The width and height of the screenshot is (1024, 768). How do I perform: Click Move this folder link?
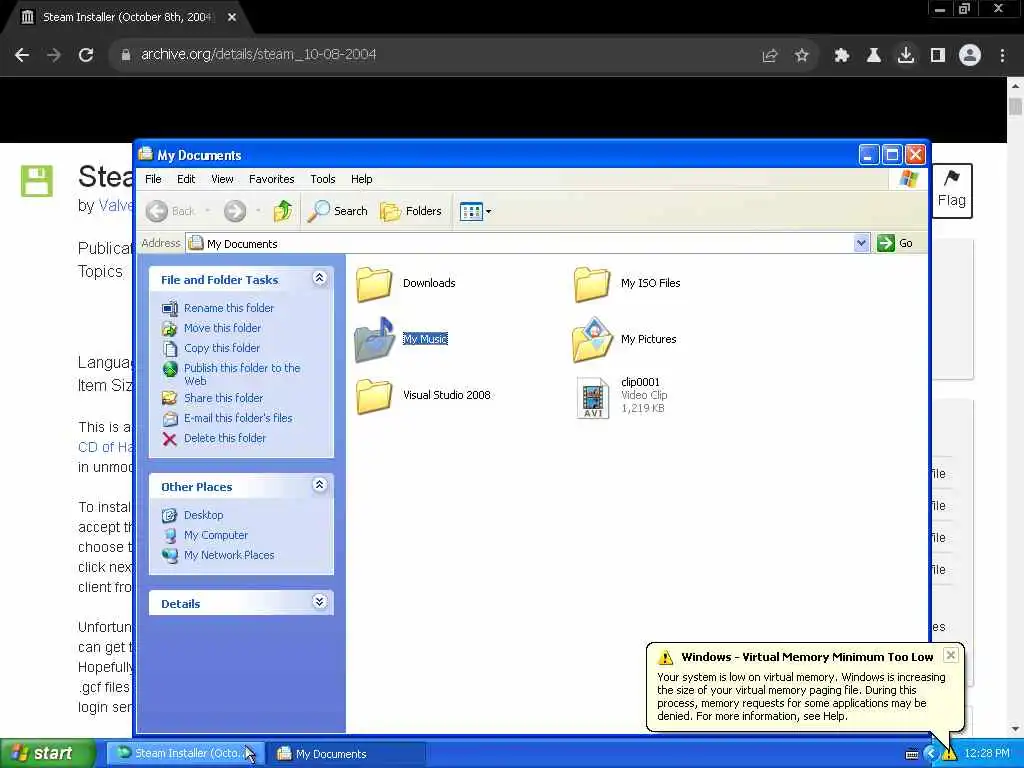tap(222, 328)
